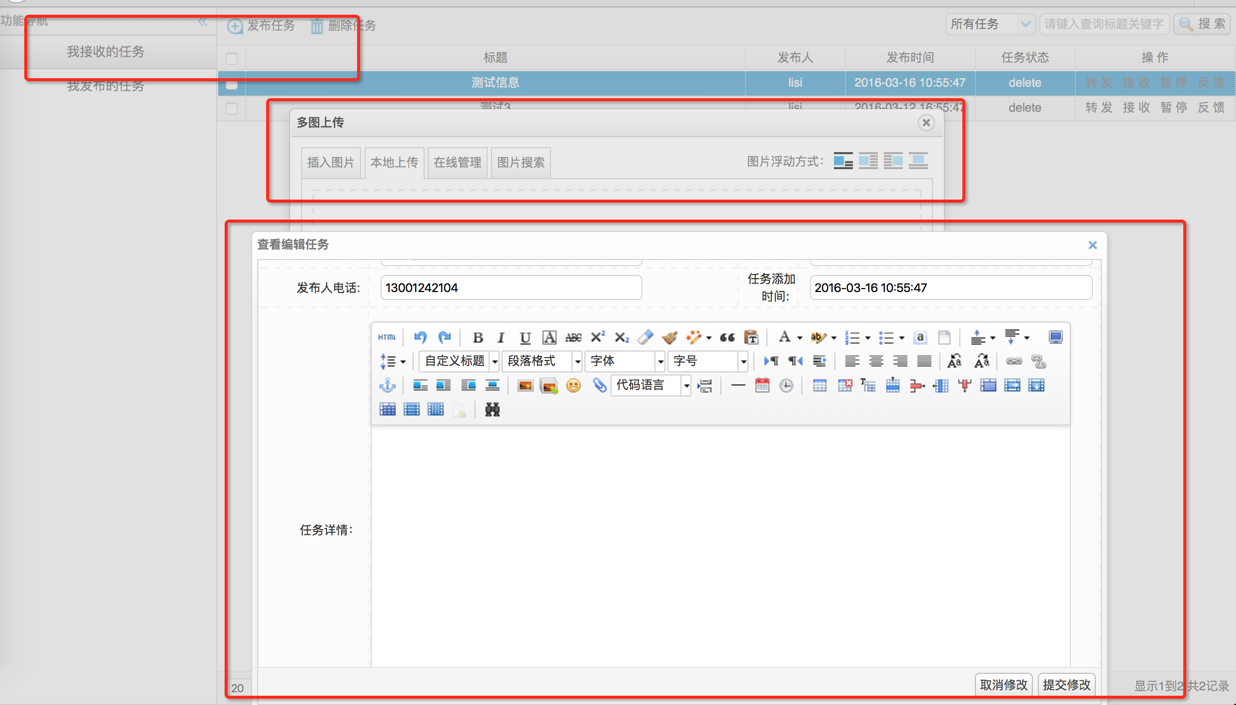Viewport: 1236px width, 705px height.
Task: Insert an anchor
Action: tap(387, 386)
